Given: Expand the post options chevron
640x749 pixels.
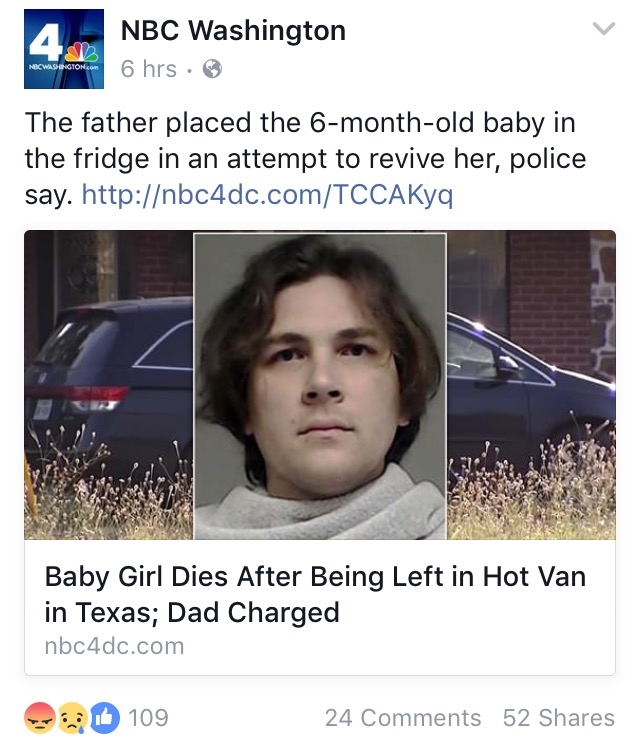Looking at the screenshot, I should (604, 29).
